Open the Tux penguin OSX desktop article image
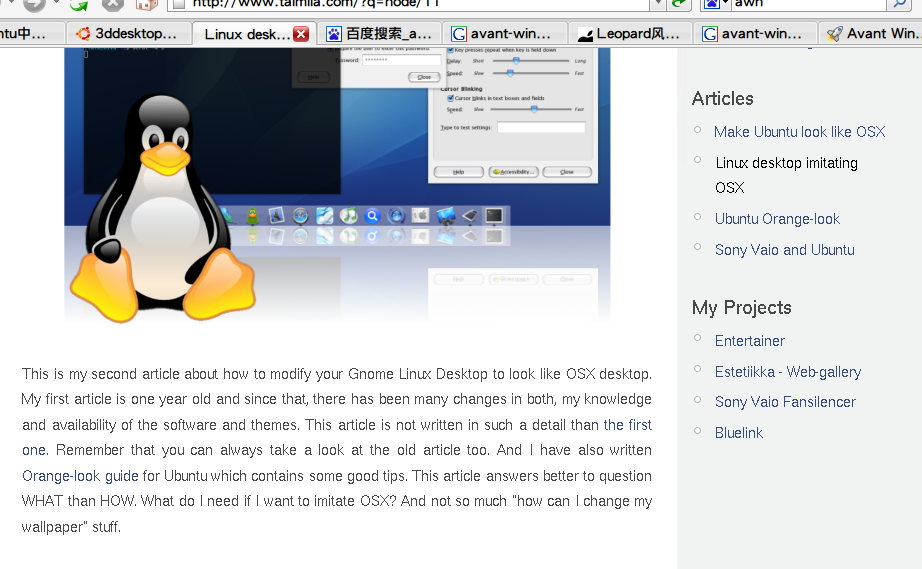922x569 pixels. click(337, 185)
